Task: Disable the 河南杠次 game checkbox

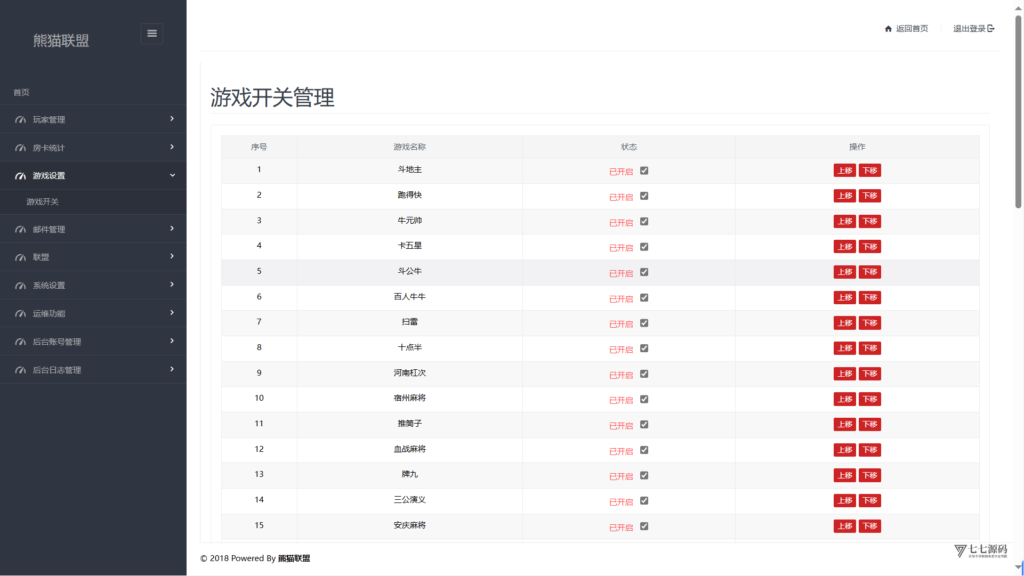Action: pos(644,374)
